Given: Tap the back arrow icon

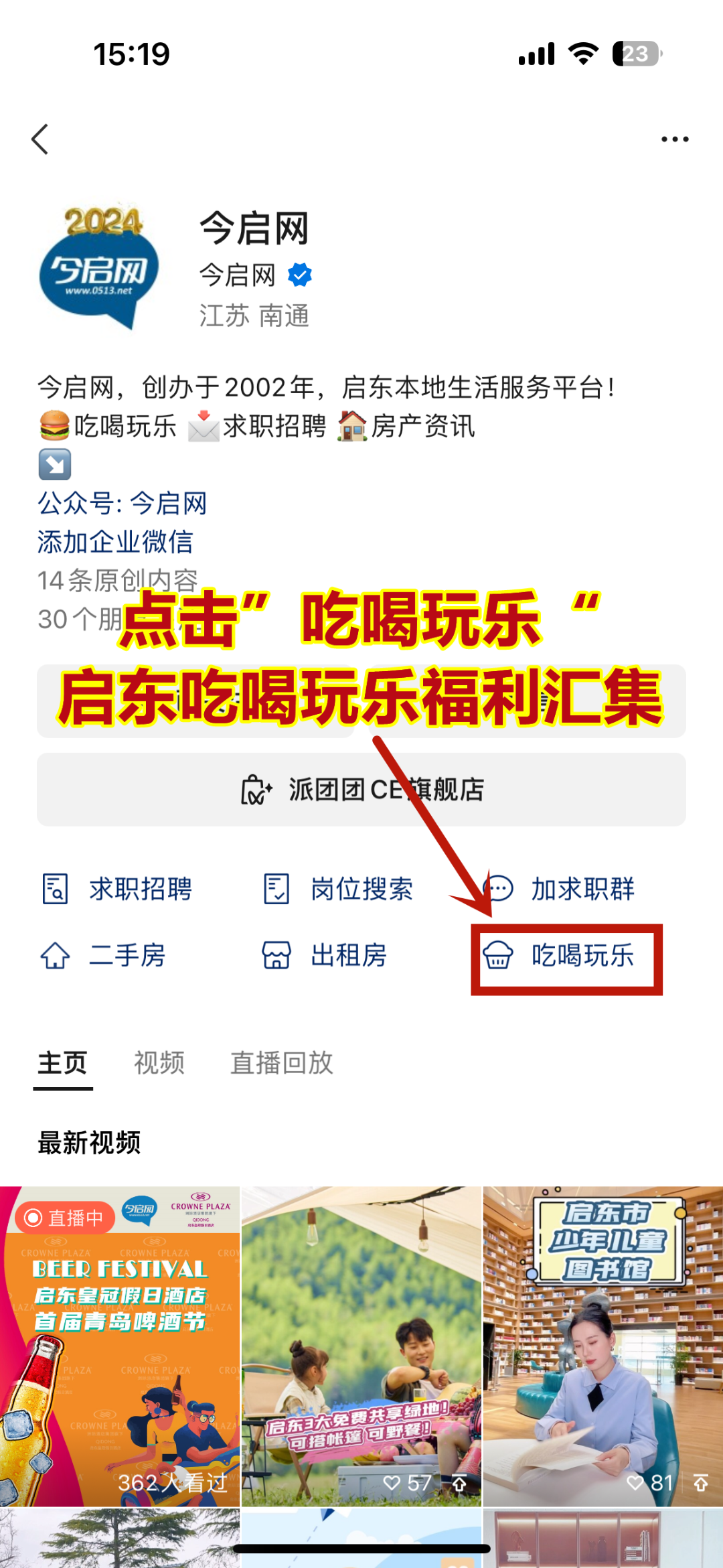Looking at the screenshot, I should click(x=40, y=139).
